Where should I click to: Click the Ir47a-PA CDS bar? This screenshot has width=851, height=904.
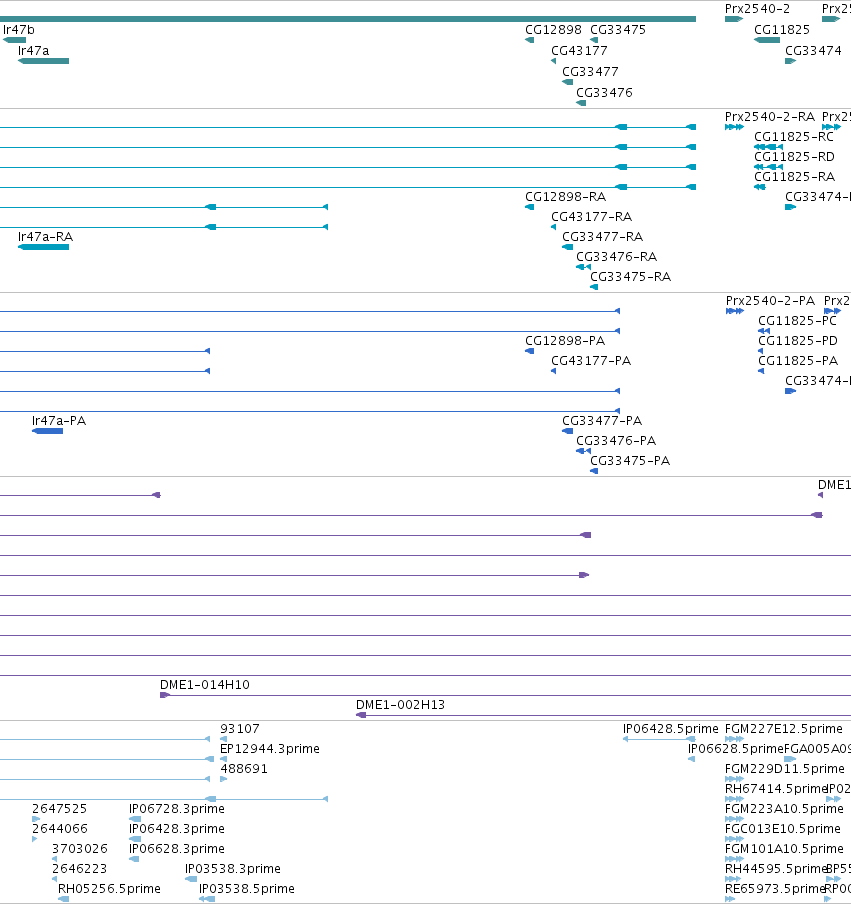(47, 431)
